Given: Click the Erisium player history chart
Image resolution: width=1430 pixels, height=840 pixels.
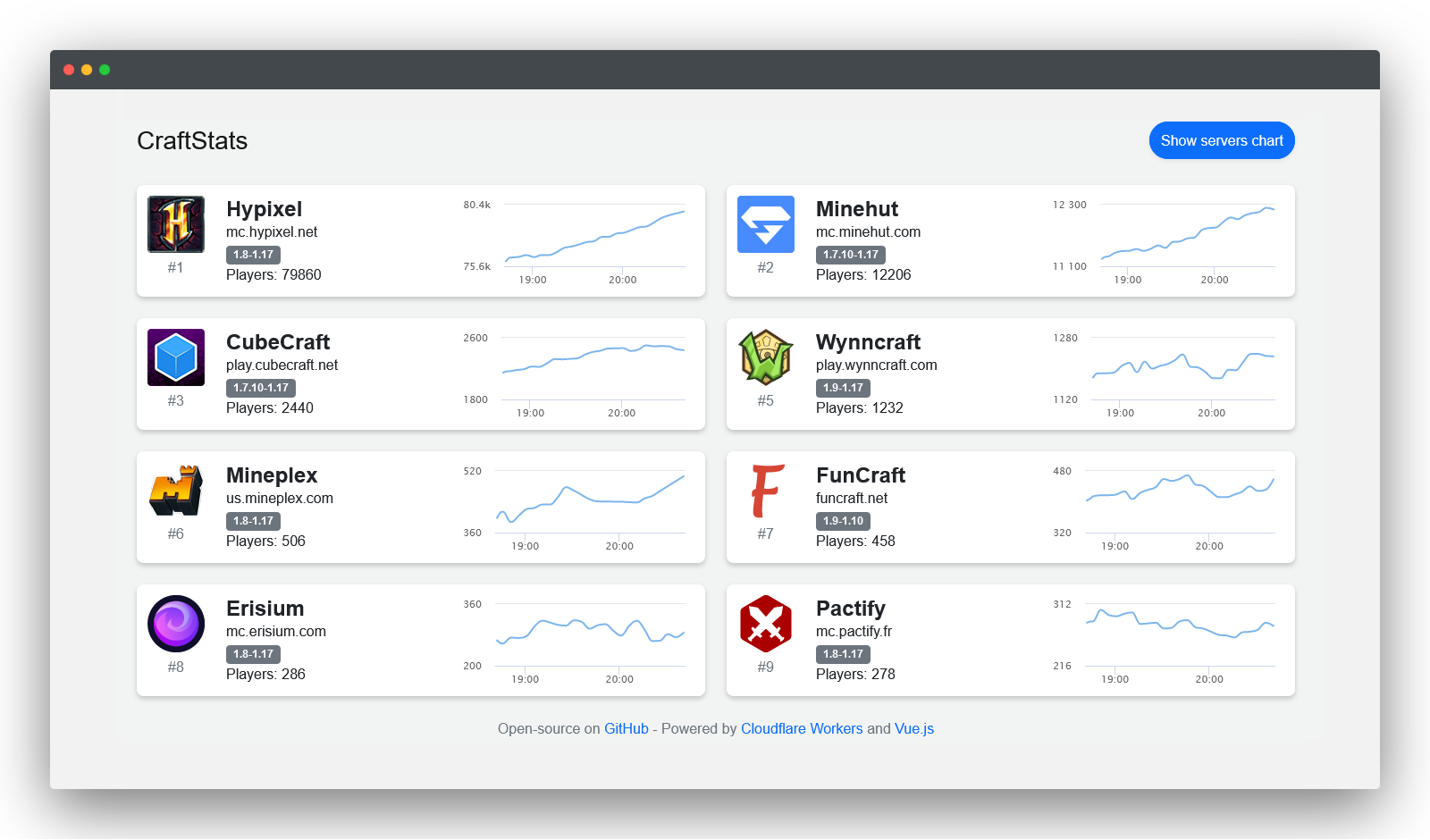Looking at the screenshot, I should coord(575,641).
